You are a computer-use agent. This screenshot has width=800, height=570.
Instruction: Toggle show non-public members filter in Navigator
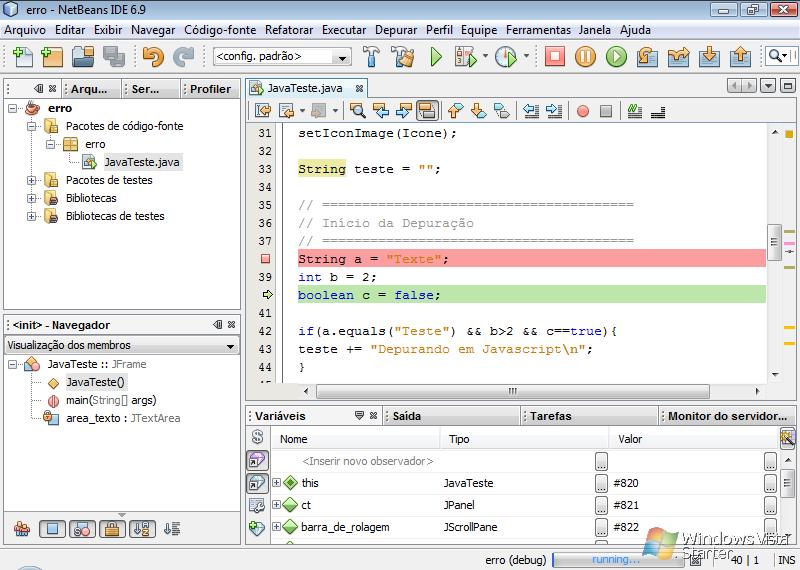click(x=112, y=529)
